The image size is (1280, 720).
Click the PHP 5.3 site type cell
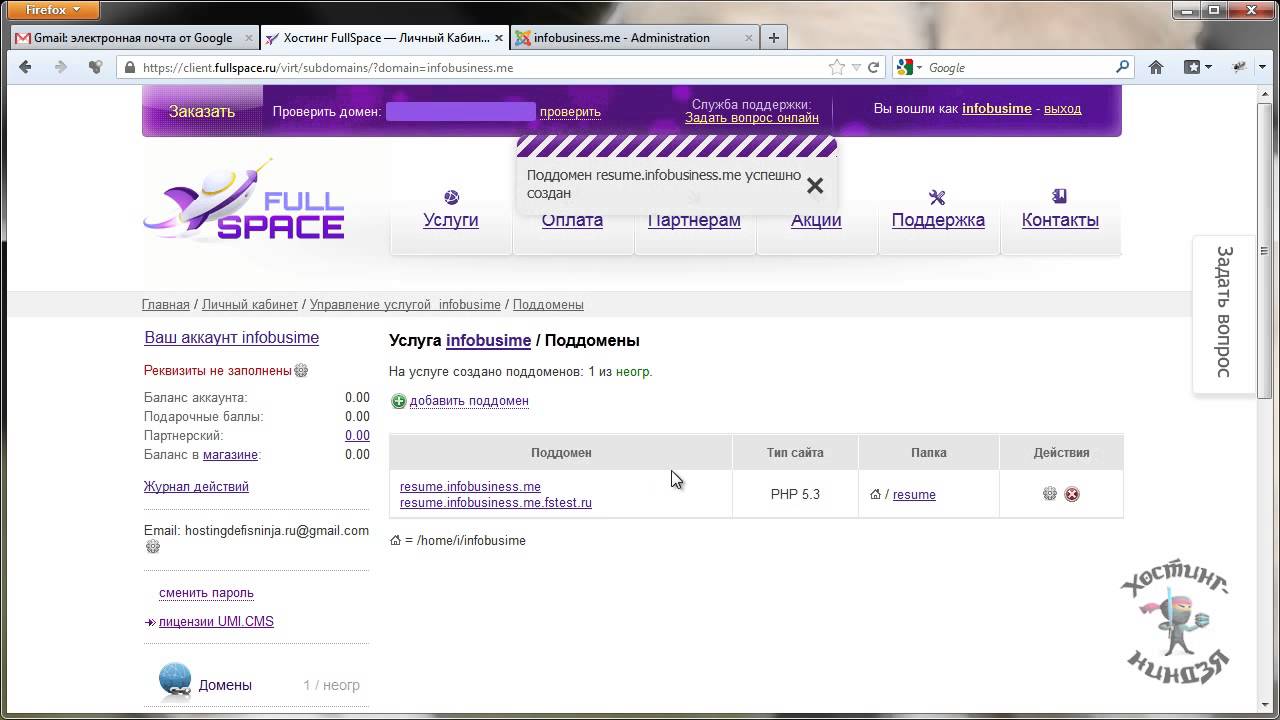tap(795, 494)
